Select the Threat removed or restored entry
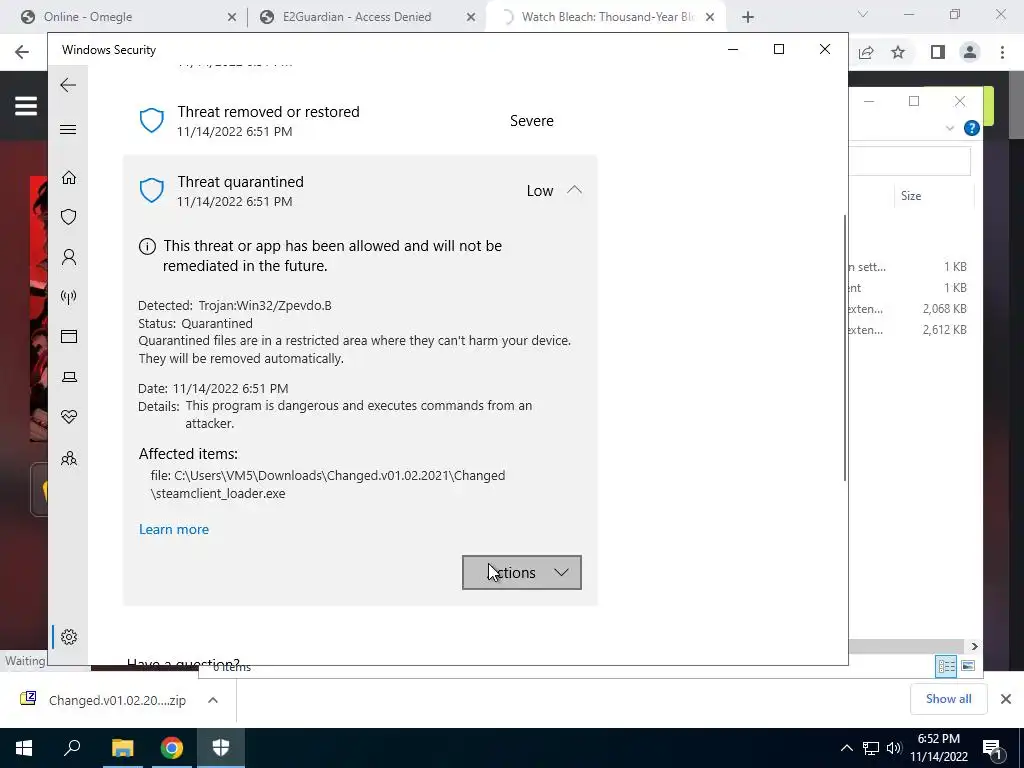 [360, 121]
